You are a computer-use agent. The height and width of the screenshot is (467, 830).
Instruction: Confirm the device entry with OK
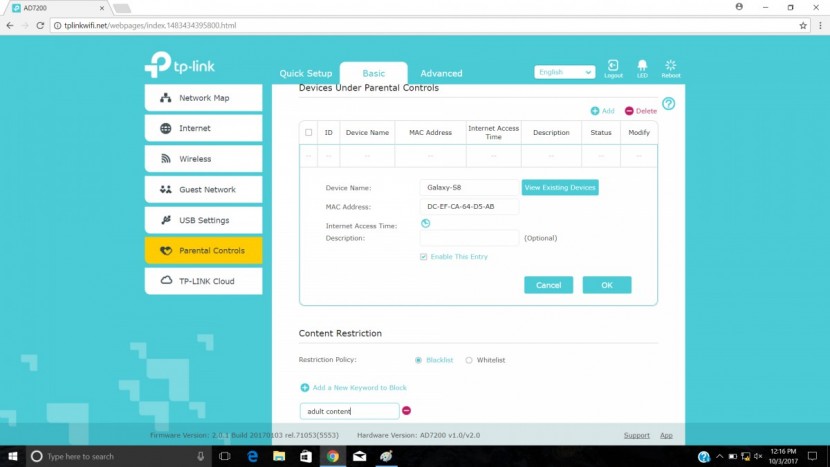tap(607, 285)
